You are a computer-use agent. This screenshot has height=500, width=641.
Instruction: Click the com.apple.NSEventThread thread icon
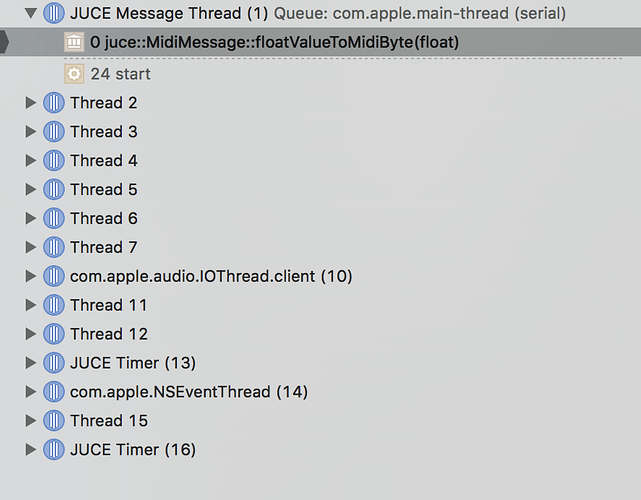(x=54, y=392)
